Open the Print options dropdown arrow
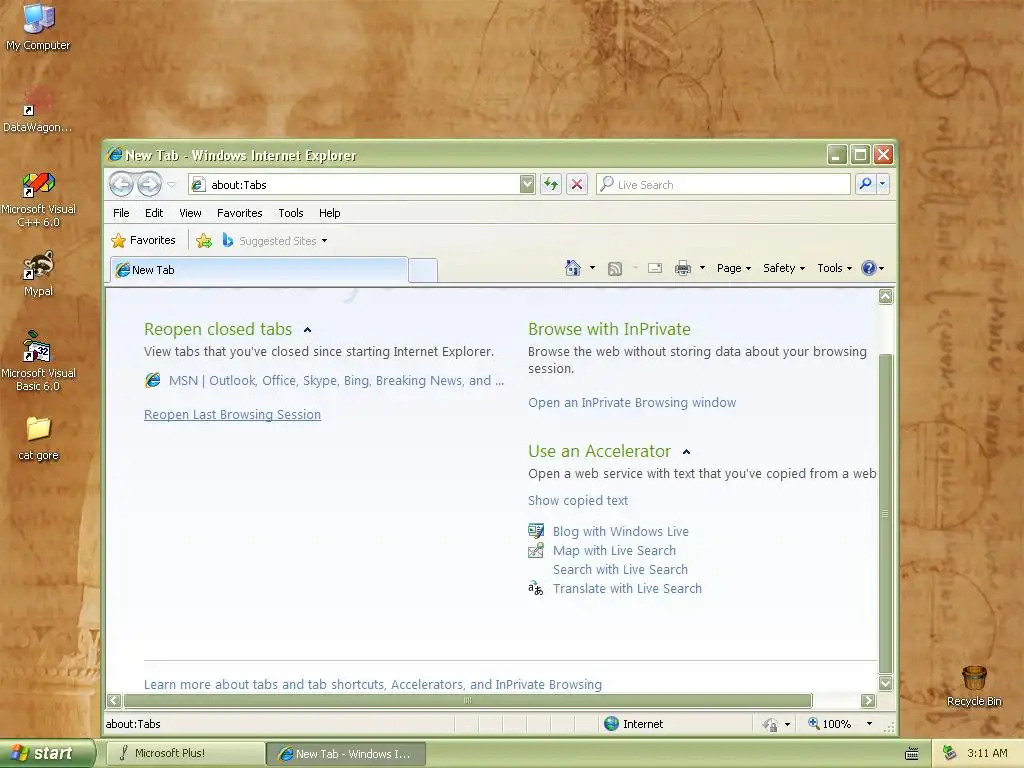 click(x=702, y=268)
